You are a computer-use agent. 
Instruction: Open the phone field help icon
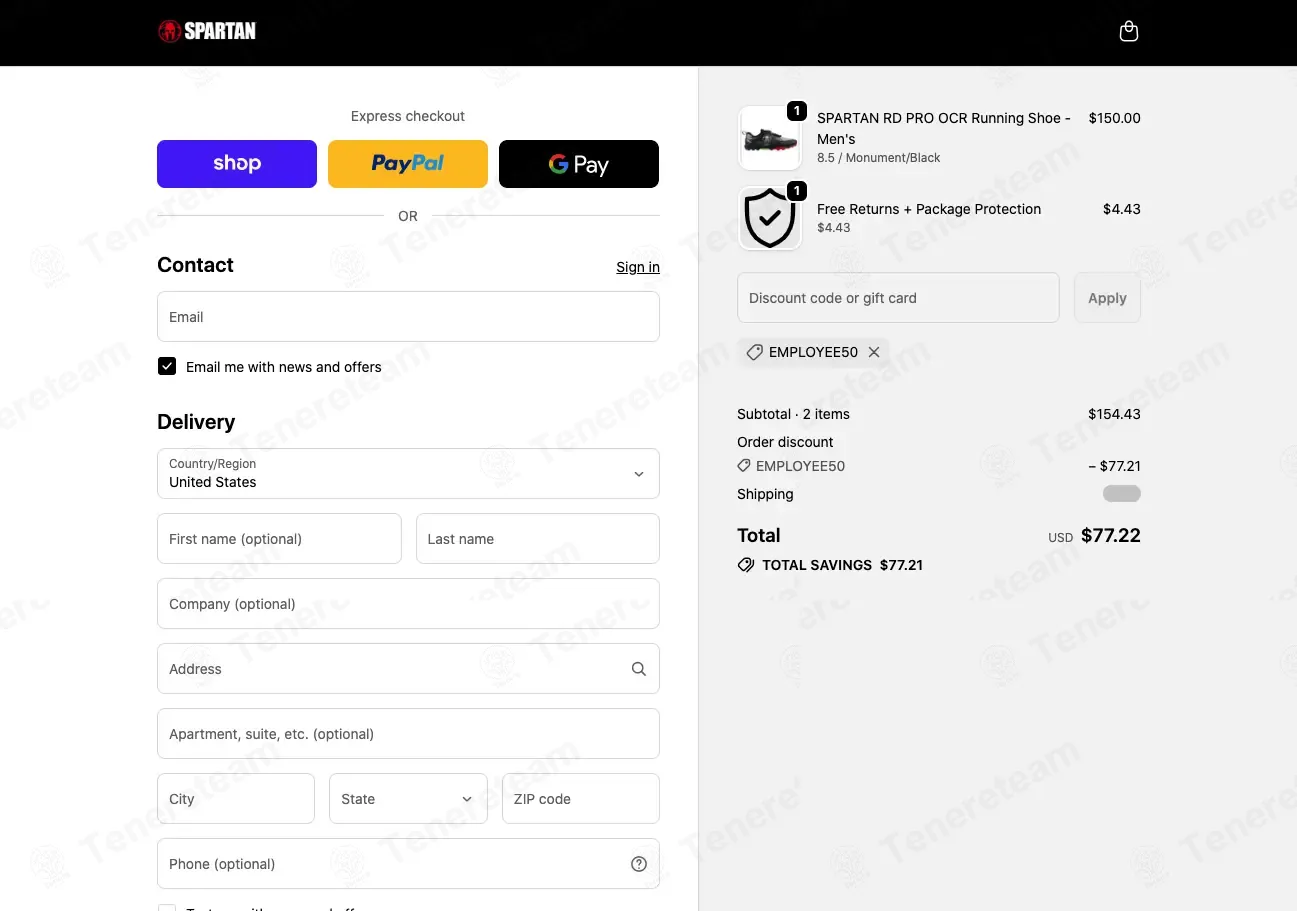pos(639,864)
